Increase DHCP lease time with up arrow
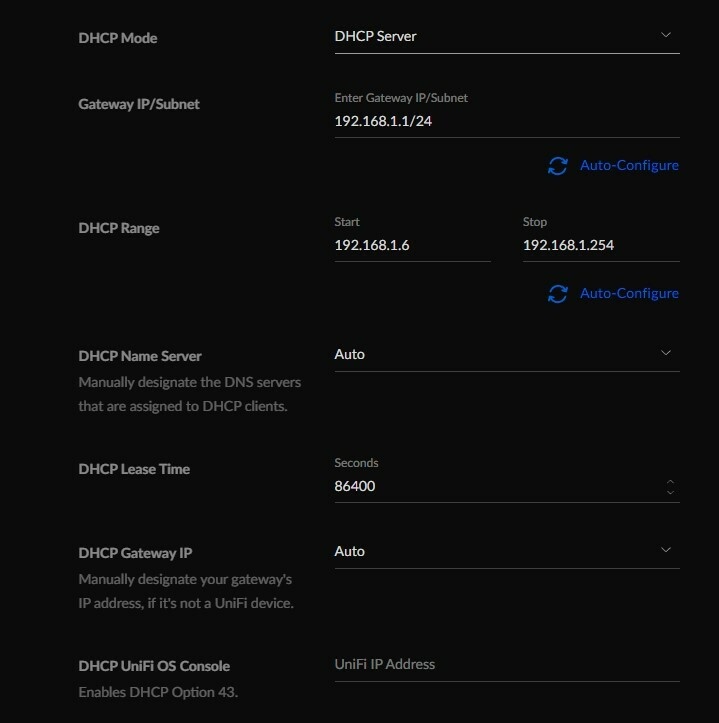The width and height of the screenshot is (719, 723). pos(670,482)
